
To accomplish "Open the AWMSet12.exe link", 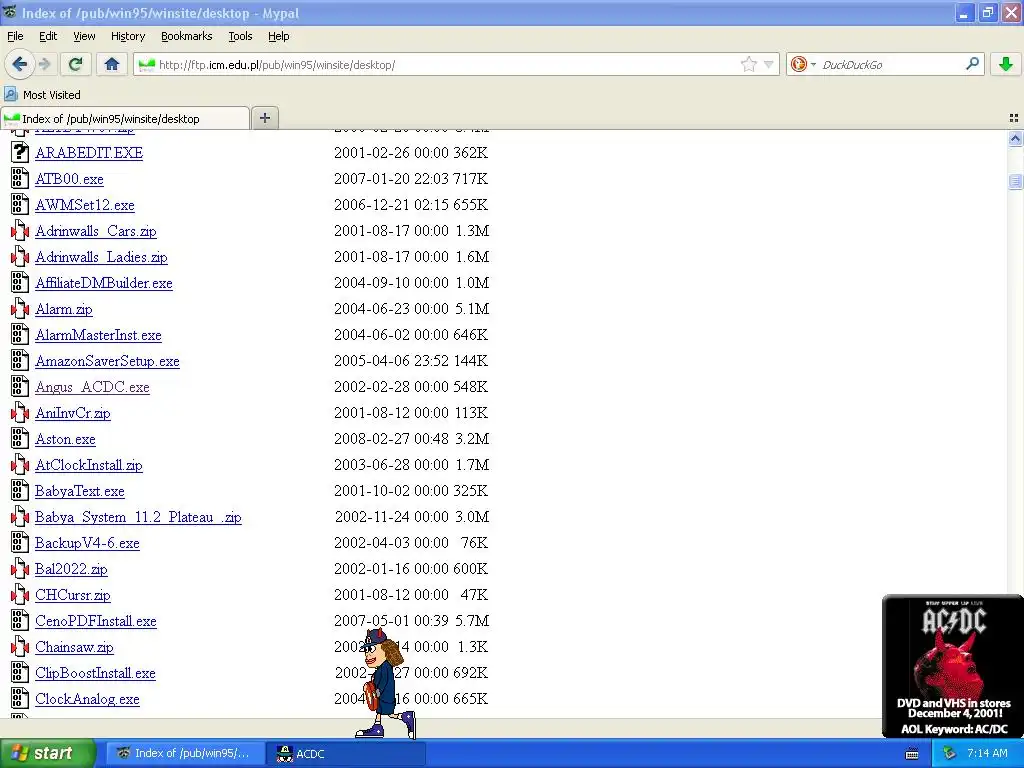I will 85,205.
